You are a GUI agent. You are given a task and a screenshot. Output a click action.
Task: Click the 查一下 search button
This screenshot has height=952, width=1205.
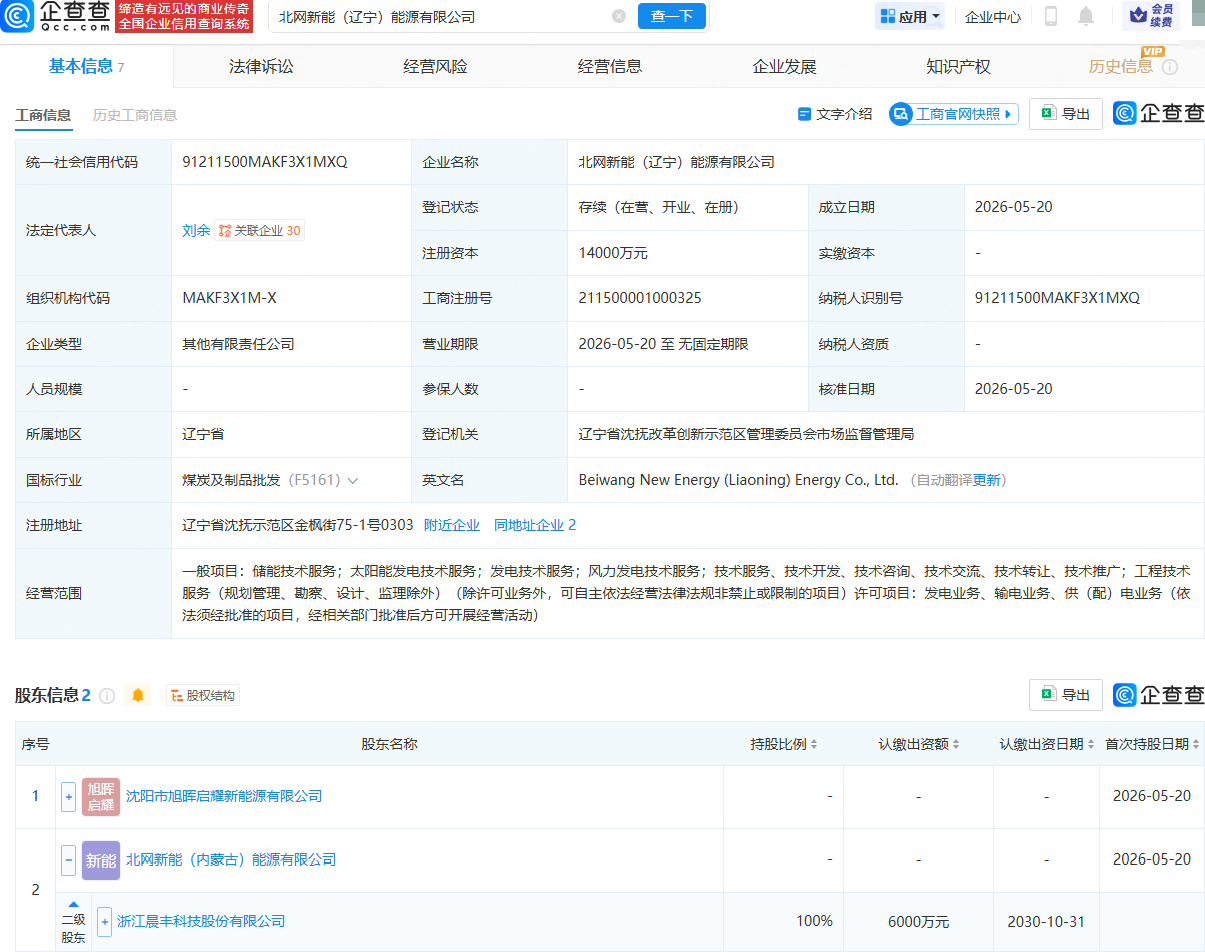(x=672, y=16)
